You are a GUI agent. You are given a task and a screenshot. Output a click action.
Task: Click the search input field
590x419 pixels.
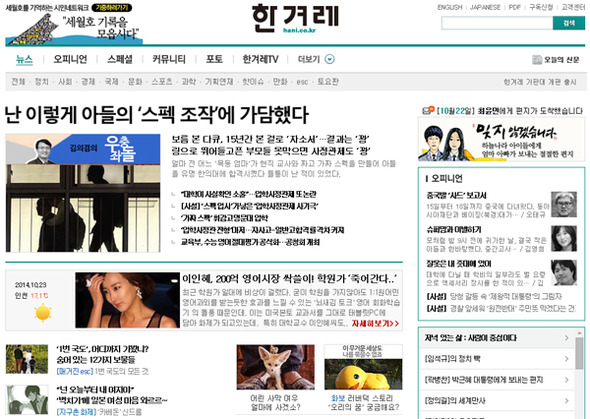point(497,23)
